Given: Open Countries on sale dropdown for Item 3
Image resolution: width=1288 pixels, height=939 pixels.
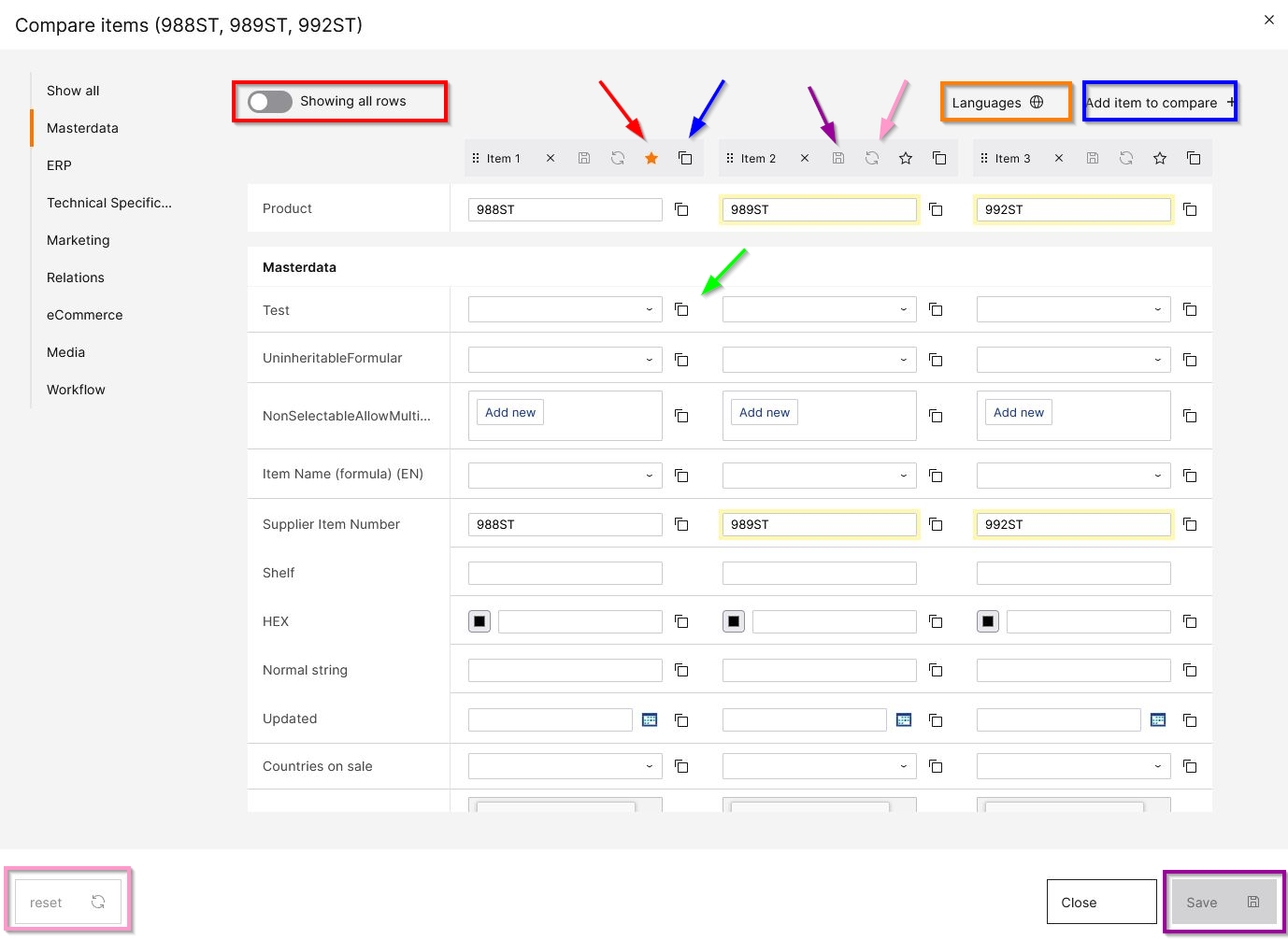Looking at the screenshot, I should 1074,766.
